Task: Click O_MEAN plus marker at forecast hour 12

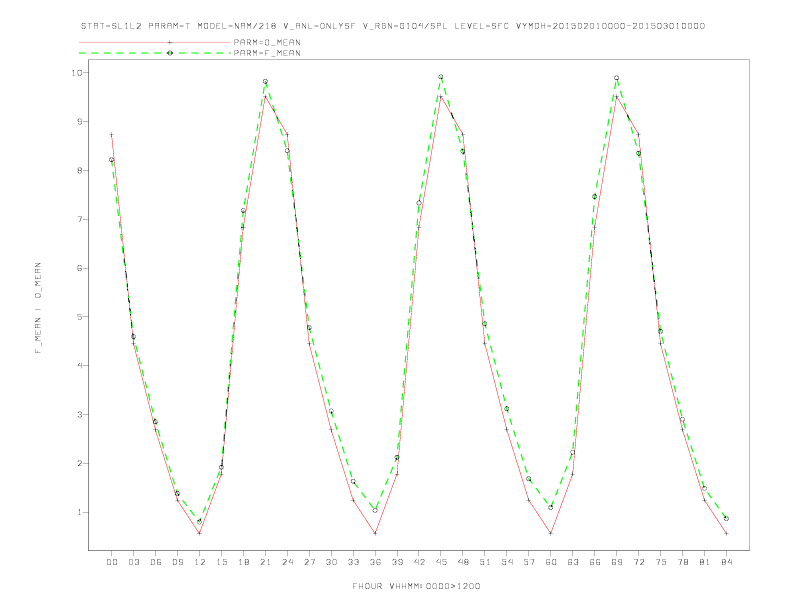Action: [x=200, y=533]
